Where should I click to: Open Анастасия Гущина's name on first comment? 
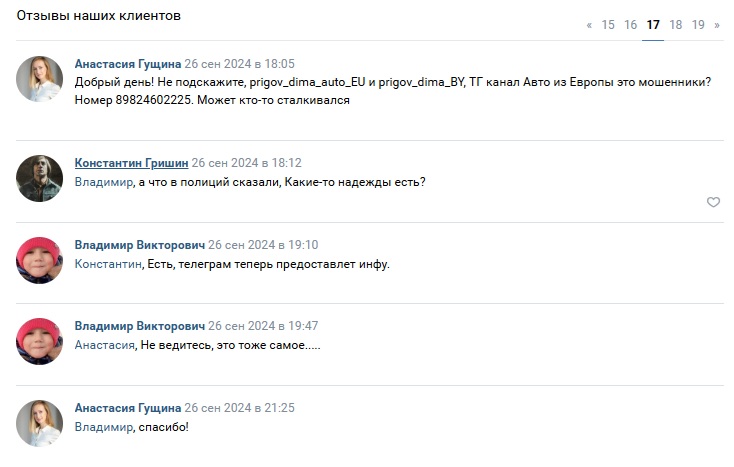click(x=128, y=64)
